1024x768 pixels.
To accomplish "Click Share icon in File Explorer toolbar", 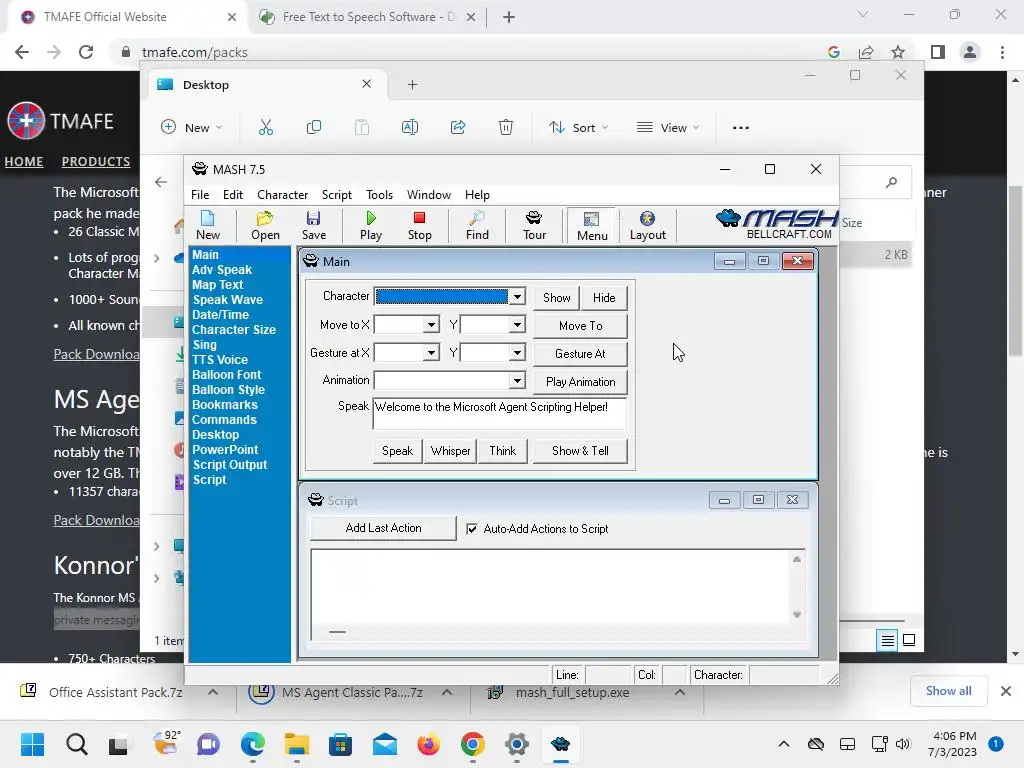I will pyautogui.click(x=458, y=127).
